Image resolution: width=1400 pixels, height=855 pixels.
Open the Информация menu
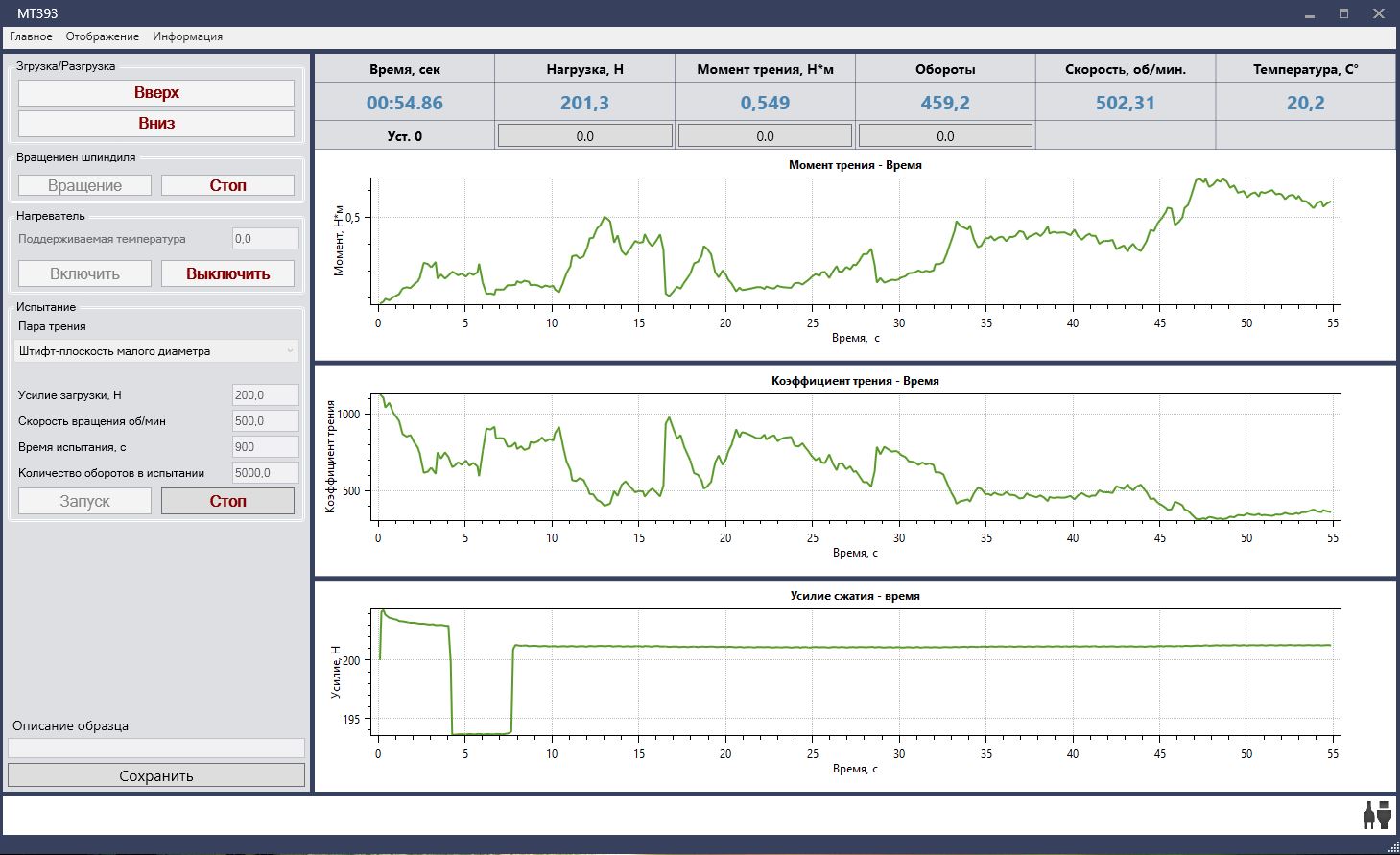tap(188, 36)
